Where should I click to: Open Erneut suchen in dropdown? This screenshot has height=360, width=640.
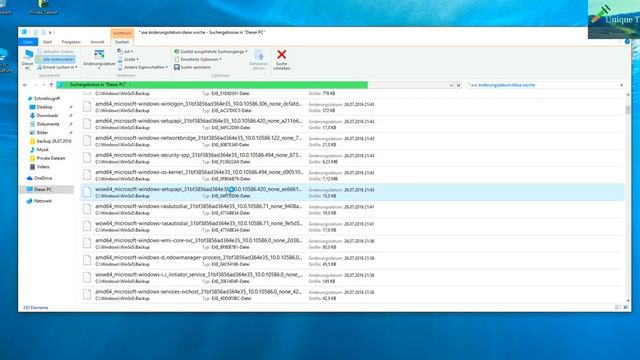pos(57,67)
